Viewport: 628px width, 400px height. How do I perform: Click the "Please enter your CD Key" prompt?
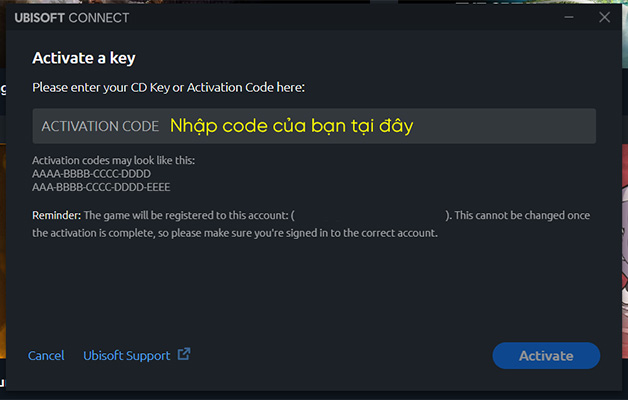point(168,88)
